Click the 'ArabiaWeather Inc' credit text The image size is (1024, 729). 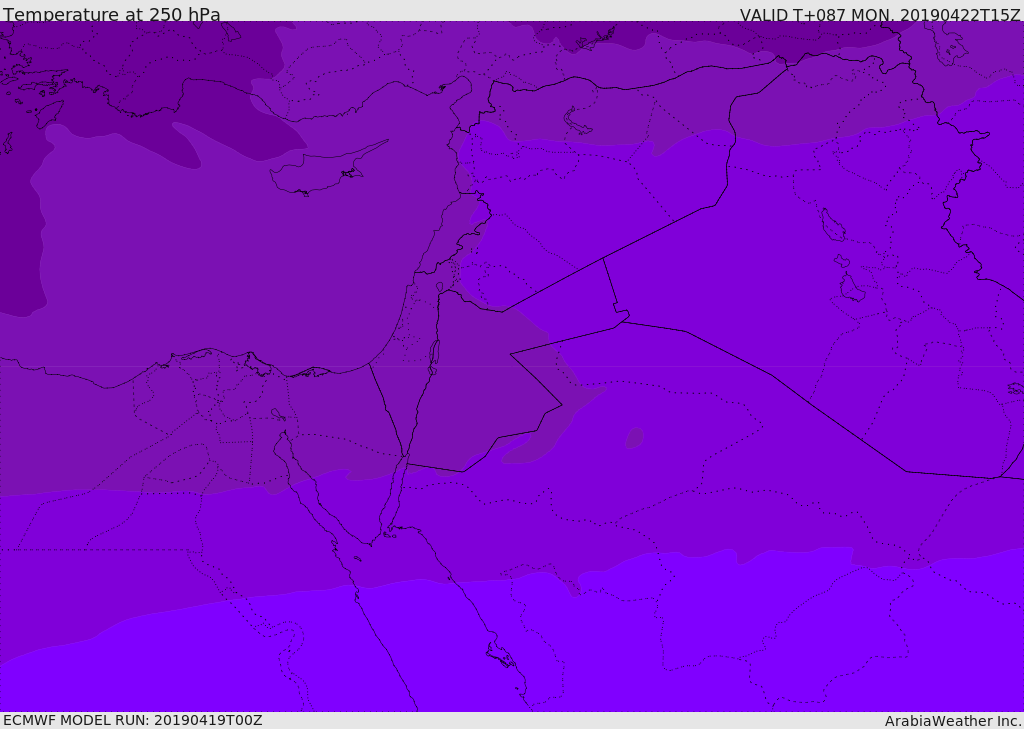coord(952,721)
